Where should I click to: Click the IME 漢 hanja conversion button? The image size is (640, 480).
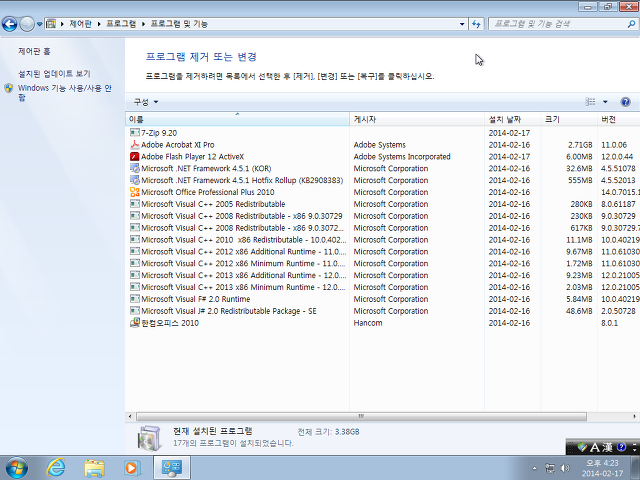(607, 447)
